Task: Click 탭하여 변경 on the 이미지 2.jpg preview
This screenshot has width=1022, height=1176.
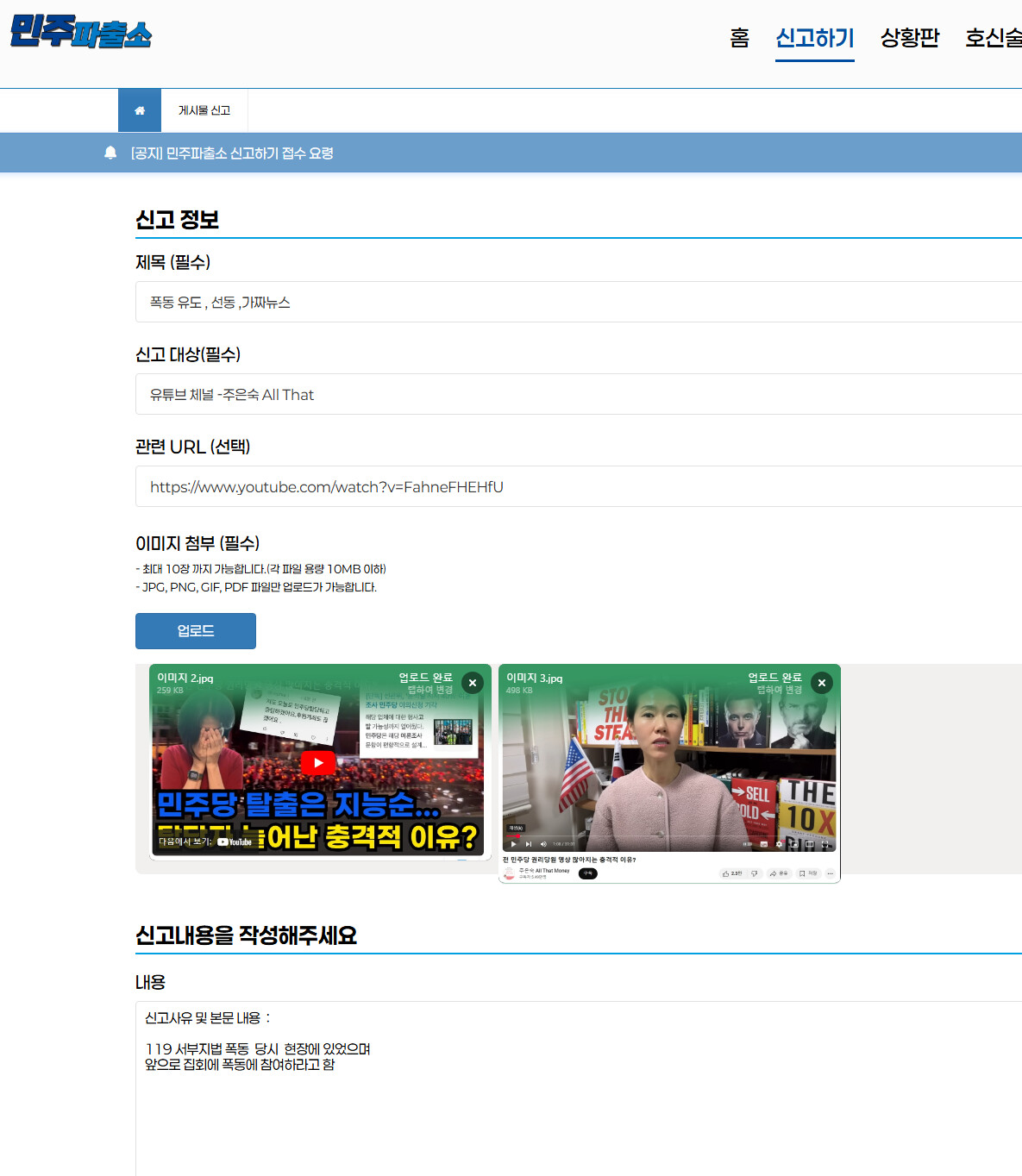Action: [429, 690]
